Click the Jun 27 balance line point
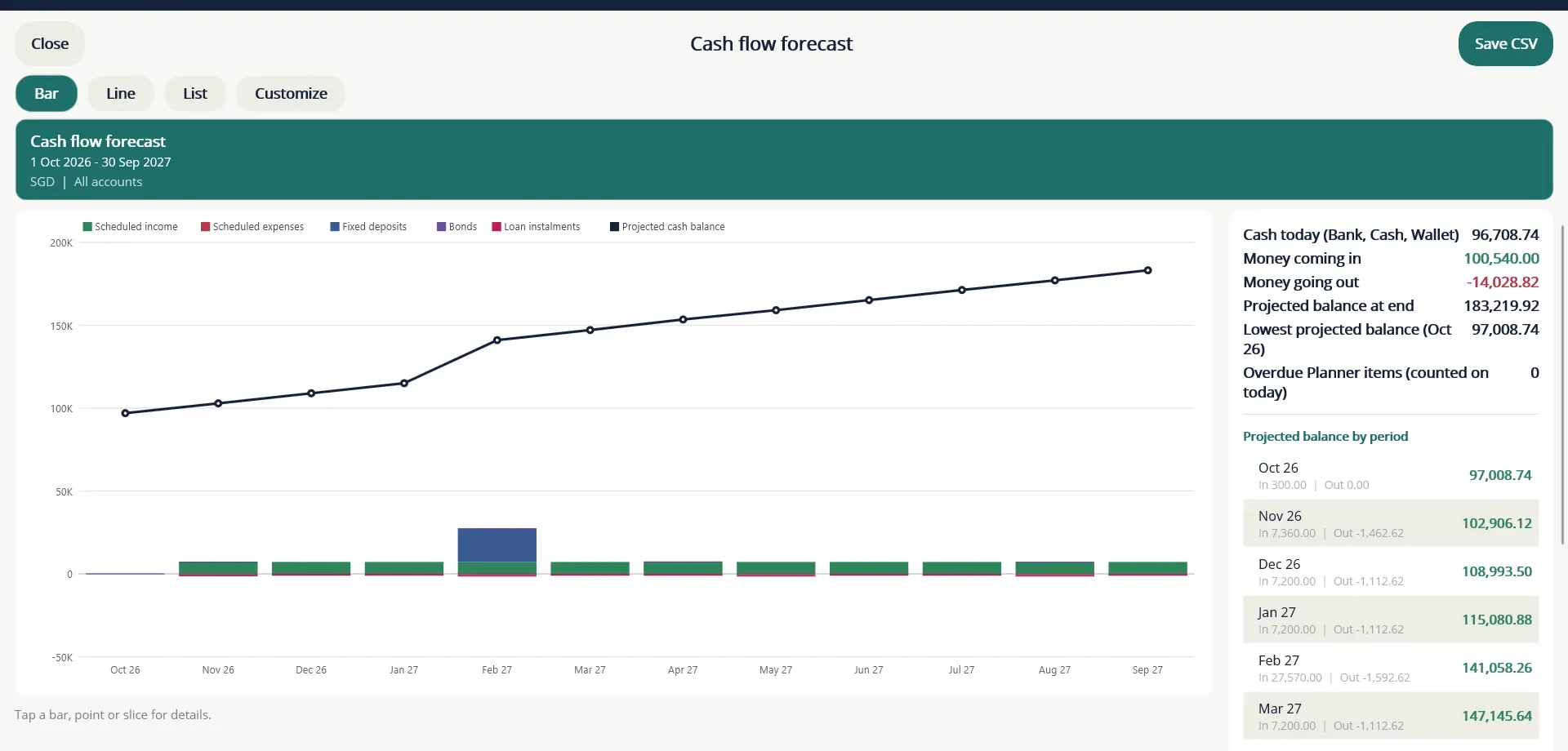 pos(869,300)
